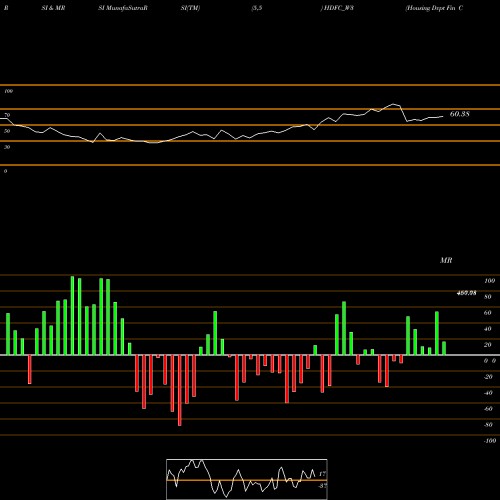Viewport: 500px width, 500px height.
Task: Click the 'SI & MR' header label
Action: coord(53,8)
